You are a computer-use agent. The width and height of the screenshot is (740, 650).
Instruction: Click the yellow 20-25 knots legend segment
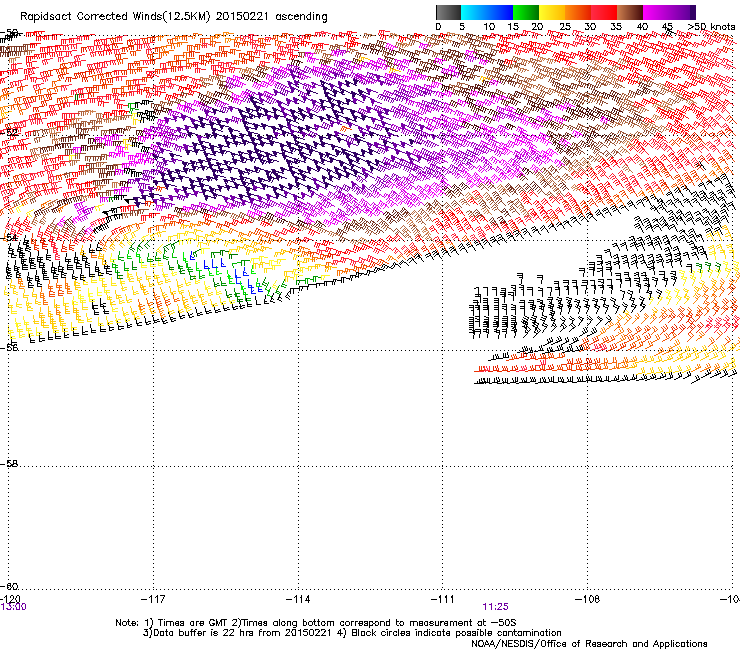coord(552,12)
